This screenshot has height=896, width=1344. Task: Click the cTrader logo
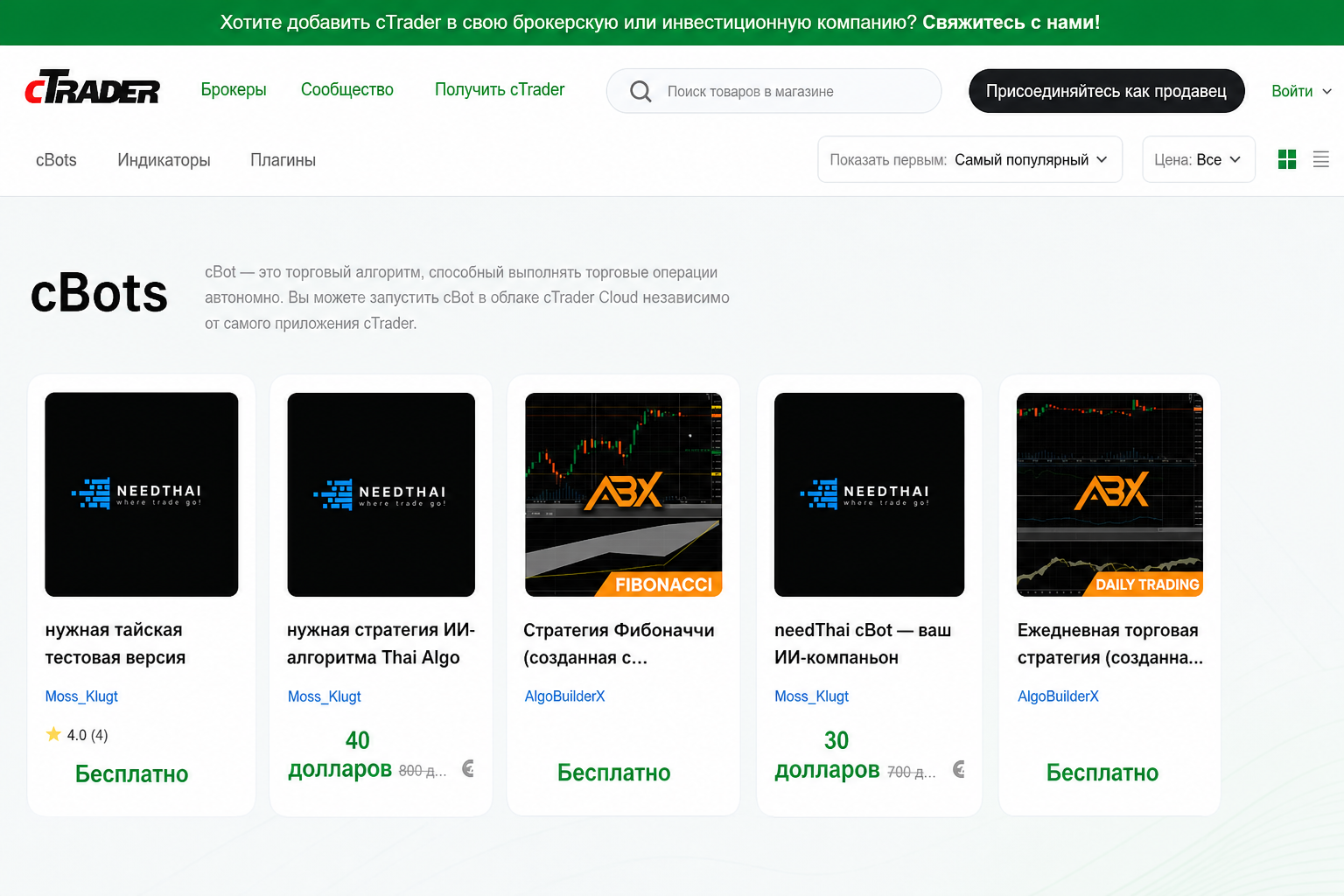point(93,87)
